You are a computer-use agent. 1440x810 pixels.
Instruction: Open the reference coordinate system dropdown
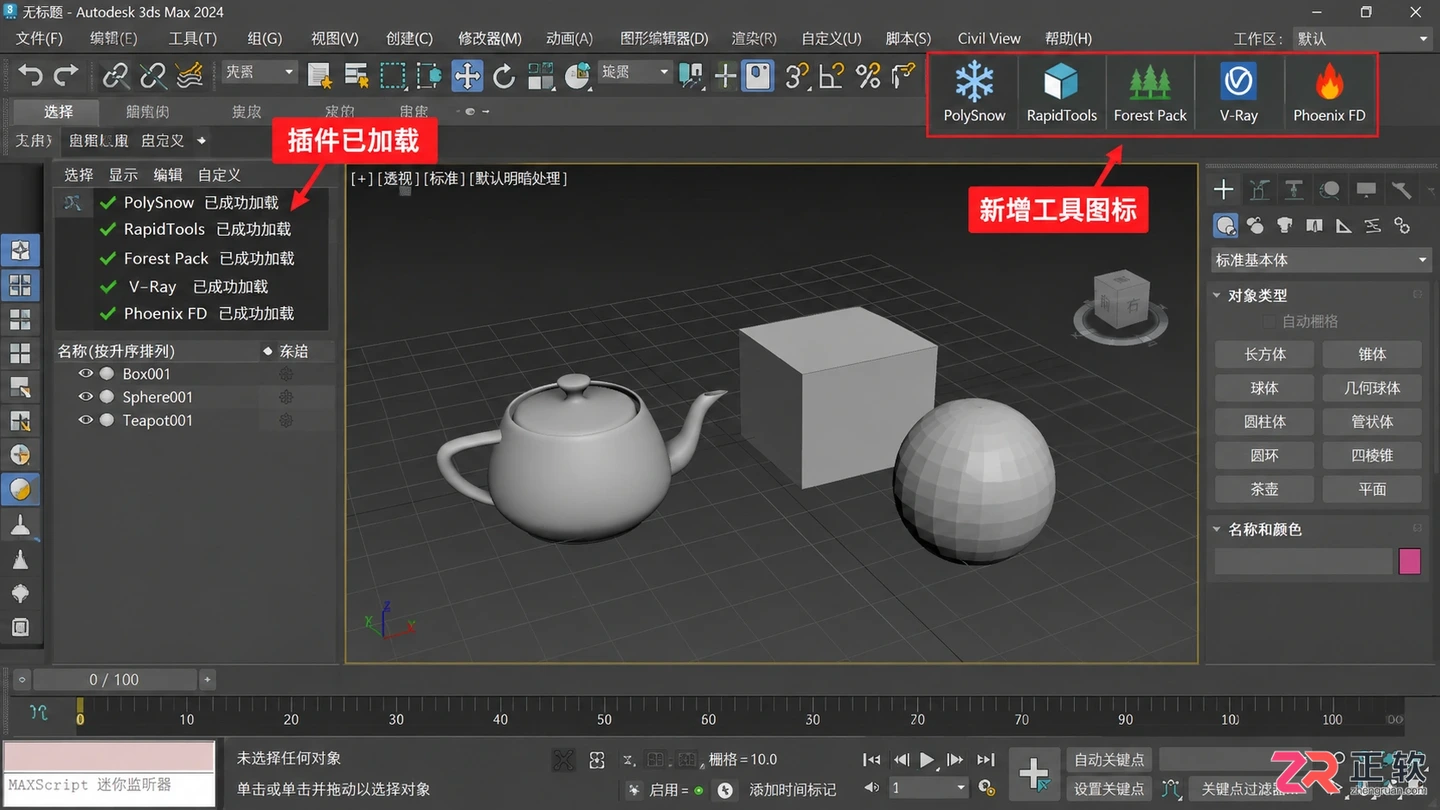[635, 72]
